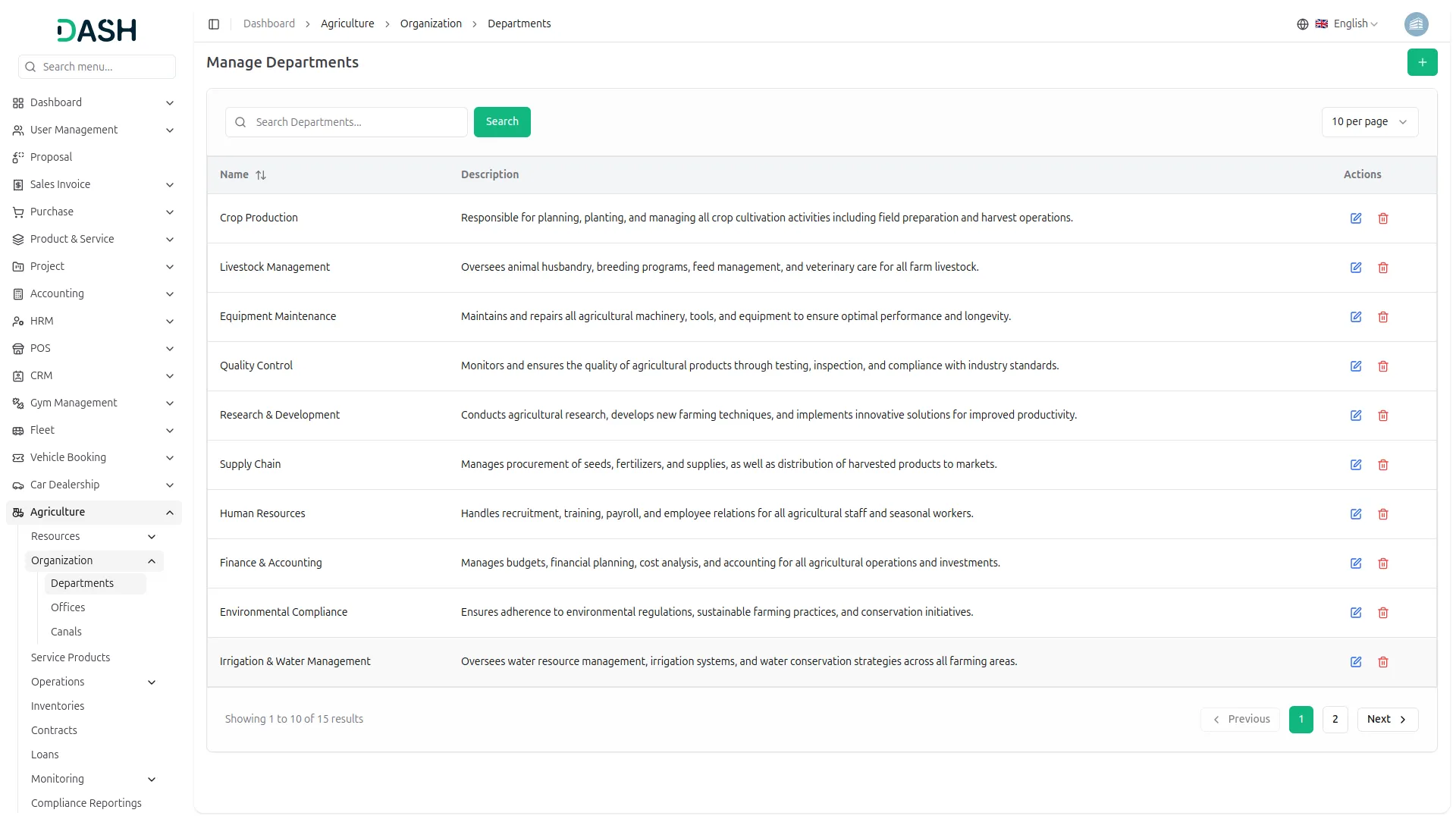Open the user avatar menu

point(1416,24)
